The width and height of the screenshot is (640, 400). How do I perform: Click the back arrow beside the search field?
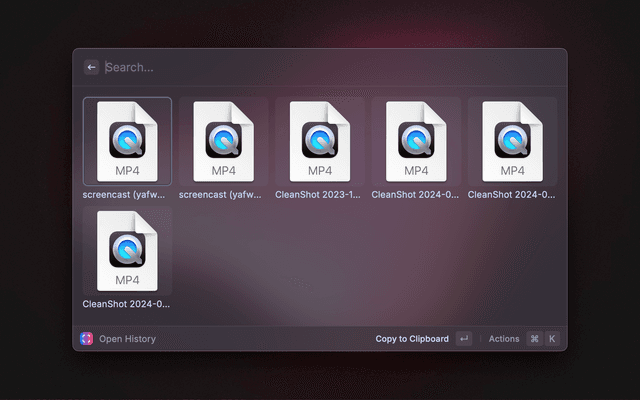pyautogui.click(x=92, y=67)
